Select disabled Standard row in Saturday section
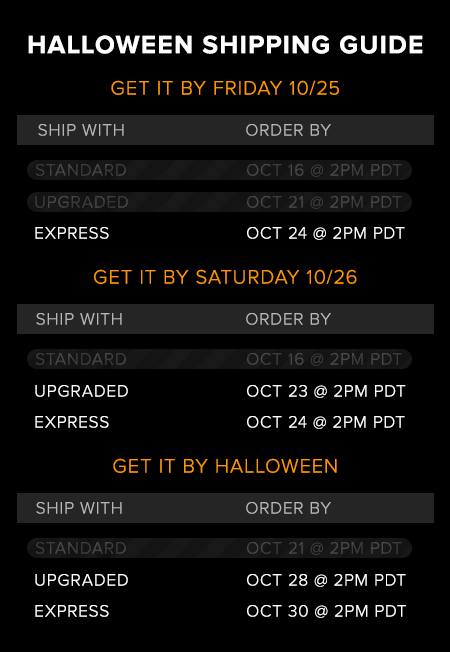This screenshot has width=450, height=652. [219, 359]
